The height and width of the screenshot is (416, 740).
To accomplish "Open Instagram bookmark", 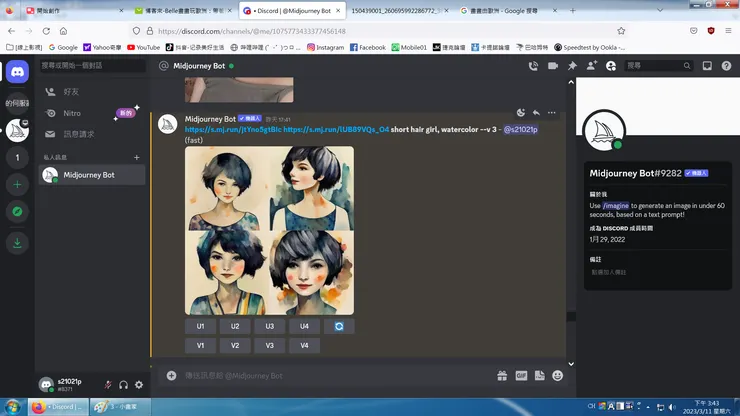I will (326, 47).
